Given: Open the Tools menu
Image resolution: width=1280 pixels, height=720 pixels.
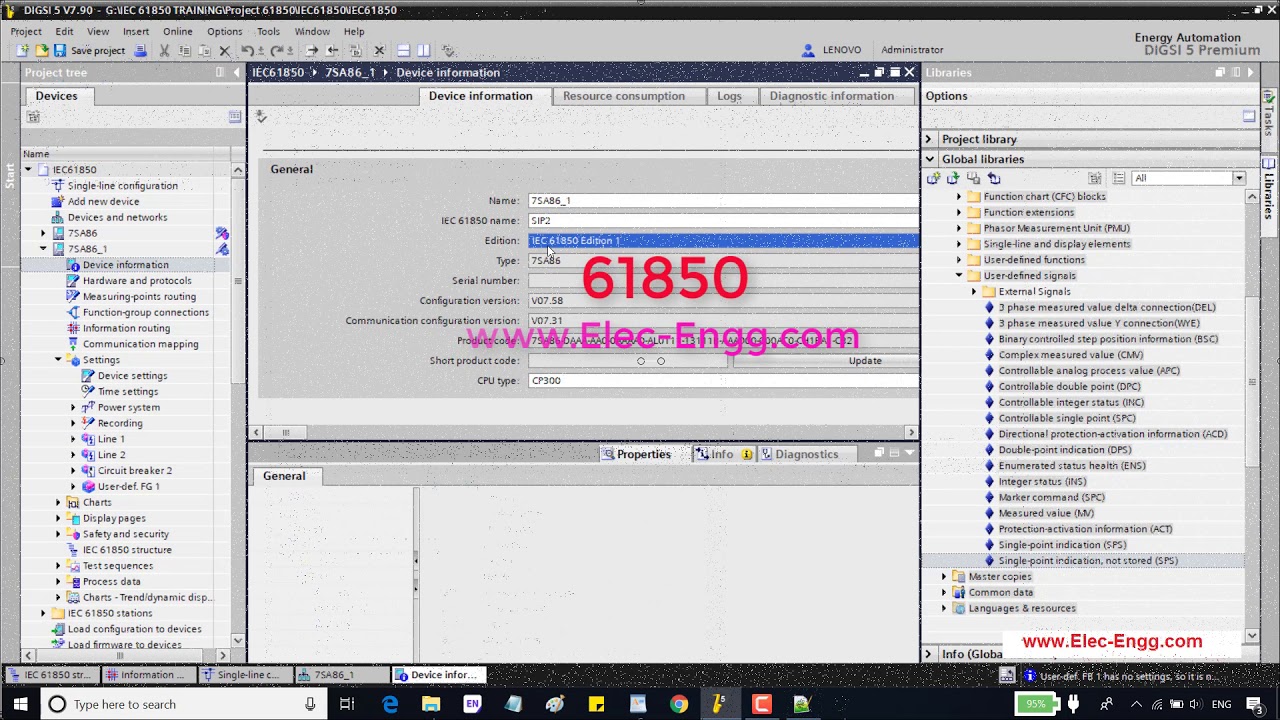Looking at the screenshot, I should (268, 31).
